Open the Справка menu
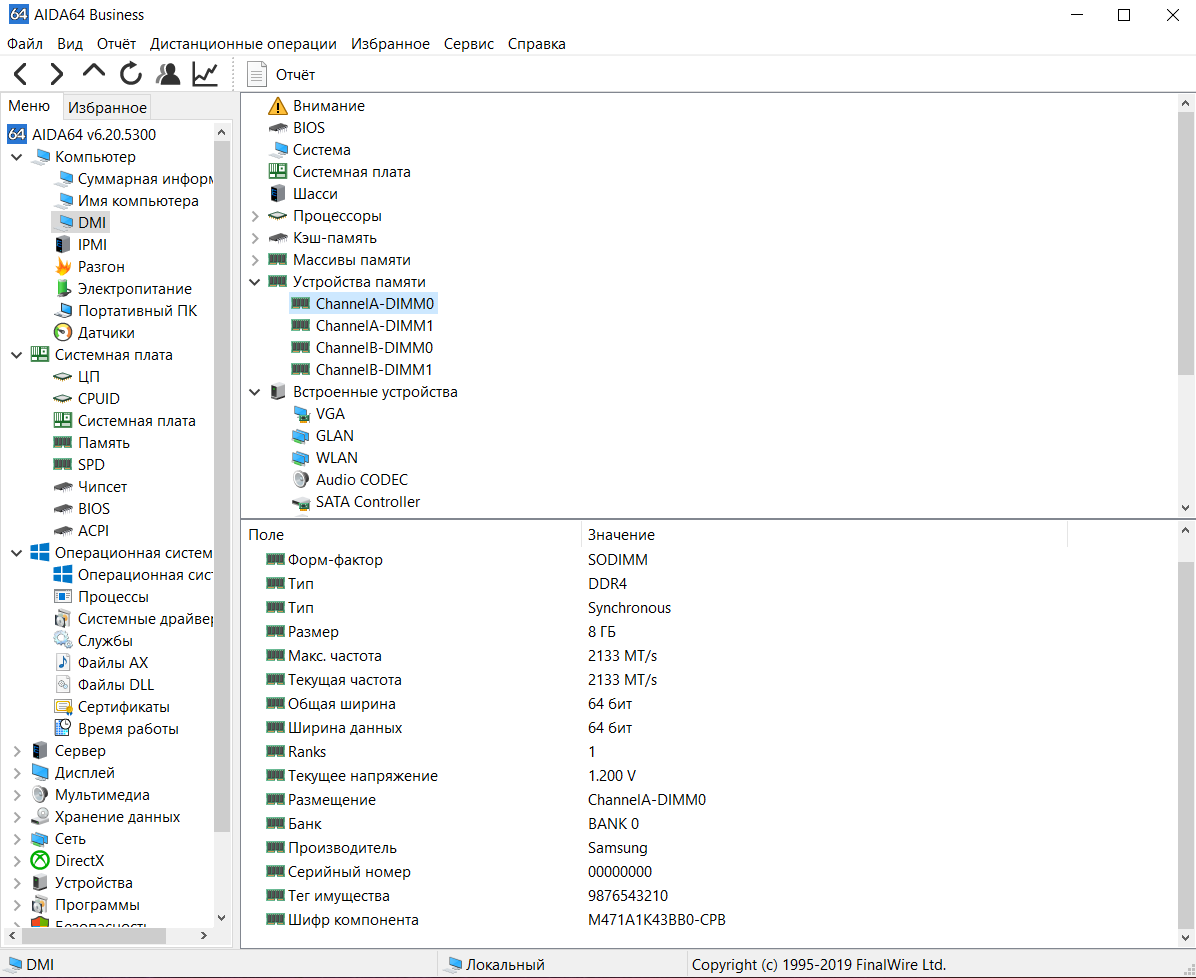Image resolution: width=1196 pixels, height=978 pixels. [x=537, y=44]
